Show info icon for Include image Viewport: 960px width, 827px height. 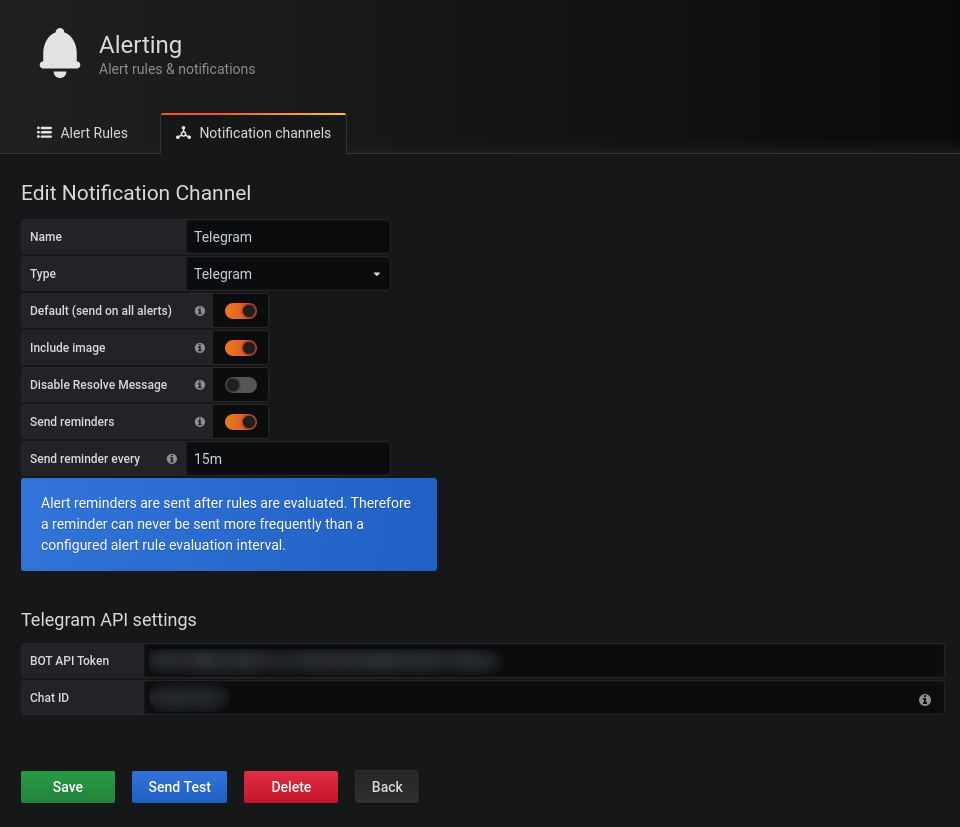pyautogui.click(x=200, y=348)
